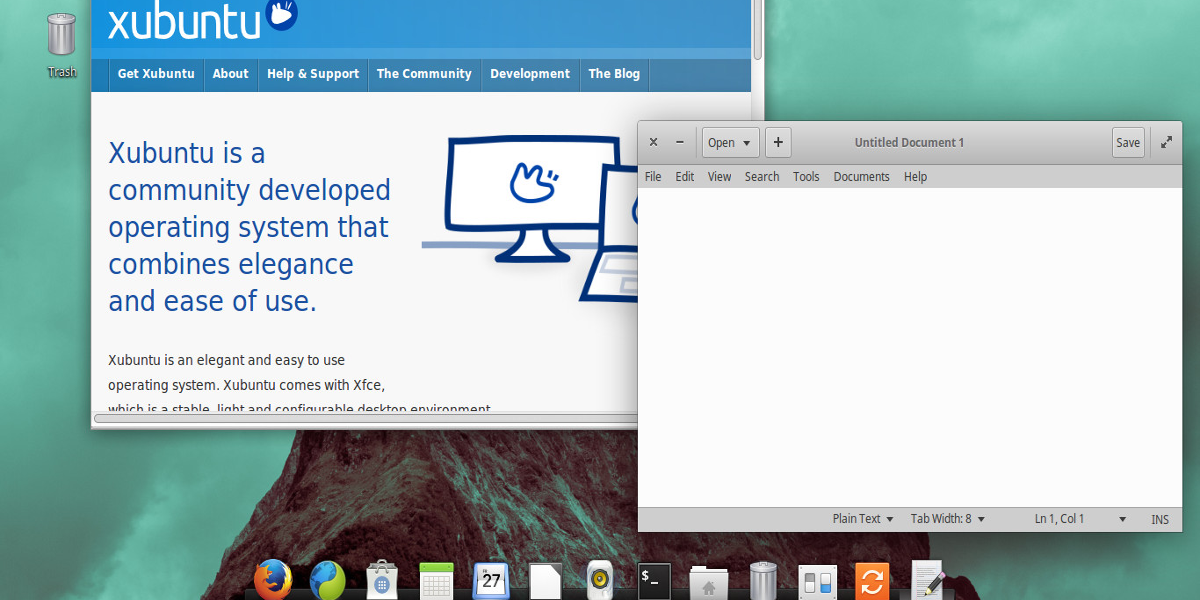Click the Xubuntu community developed headline text

249,227
